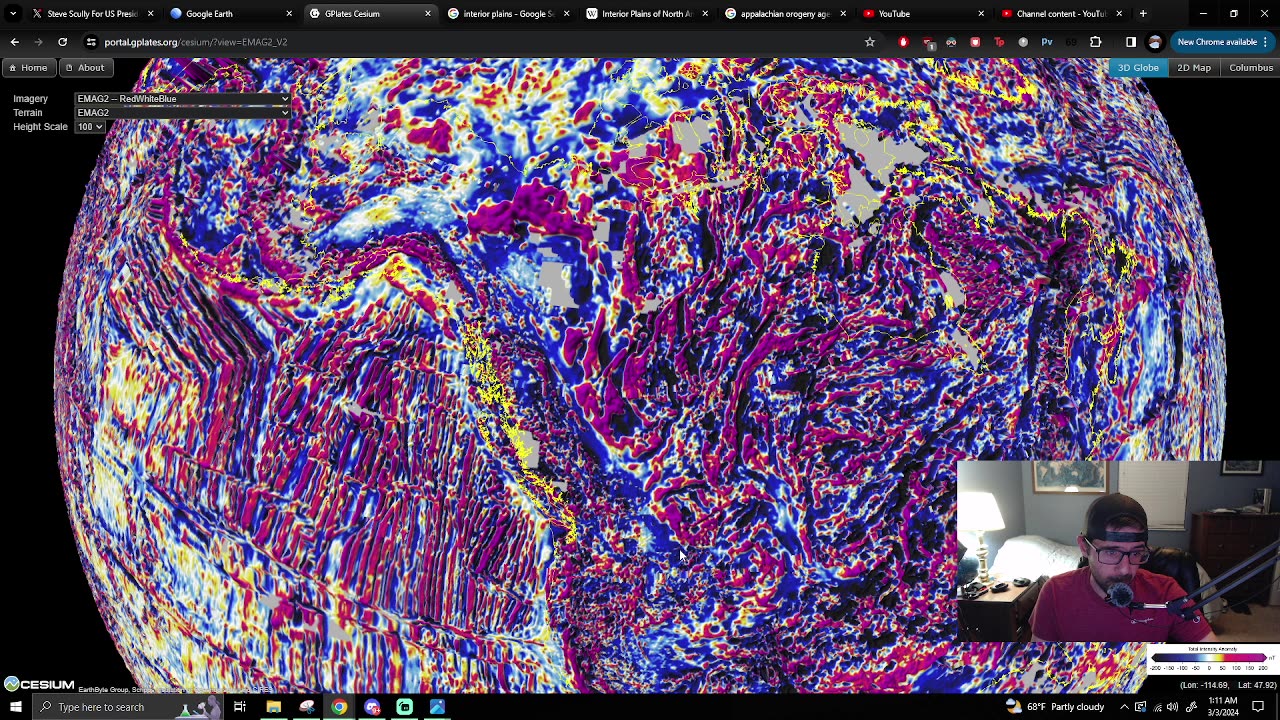The height and width of the screenshot is (720, 1280).
Task: Open the Home menu in GPlates portal
Action: [28, 68]
